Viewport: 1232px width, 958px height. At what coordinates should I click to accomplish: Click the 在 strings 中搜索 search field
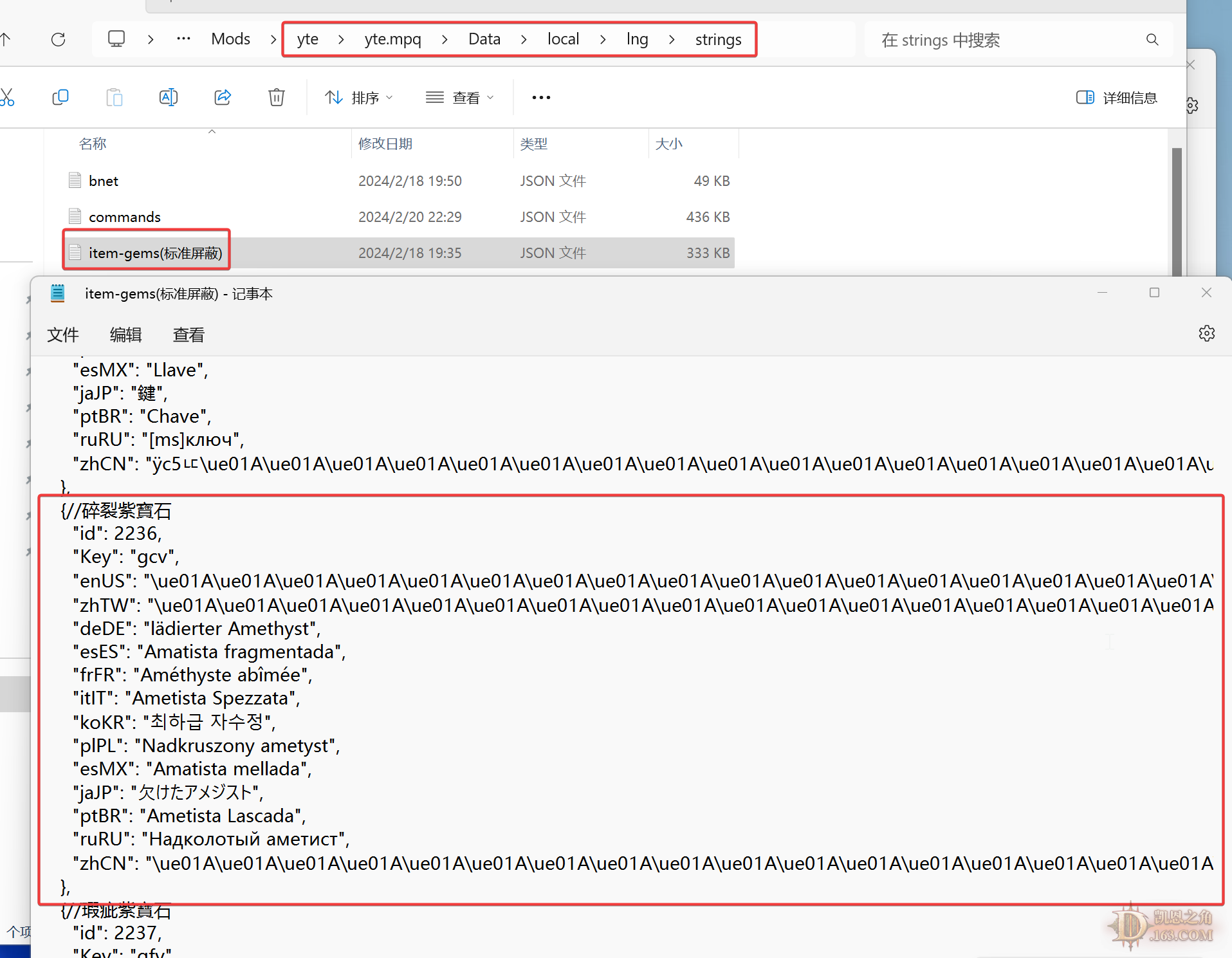click(1018, 40)
